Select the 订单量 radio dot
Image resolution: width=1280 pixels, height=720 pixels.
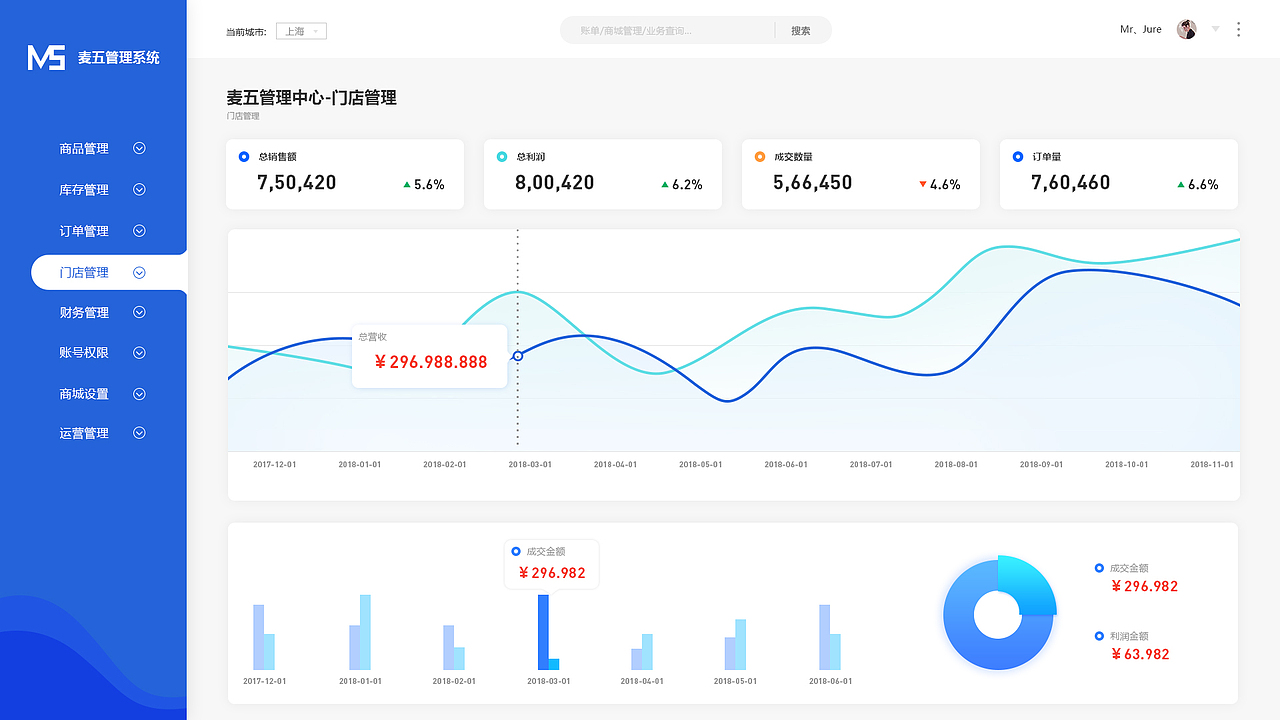(x=1018, y=157)
